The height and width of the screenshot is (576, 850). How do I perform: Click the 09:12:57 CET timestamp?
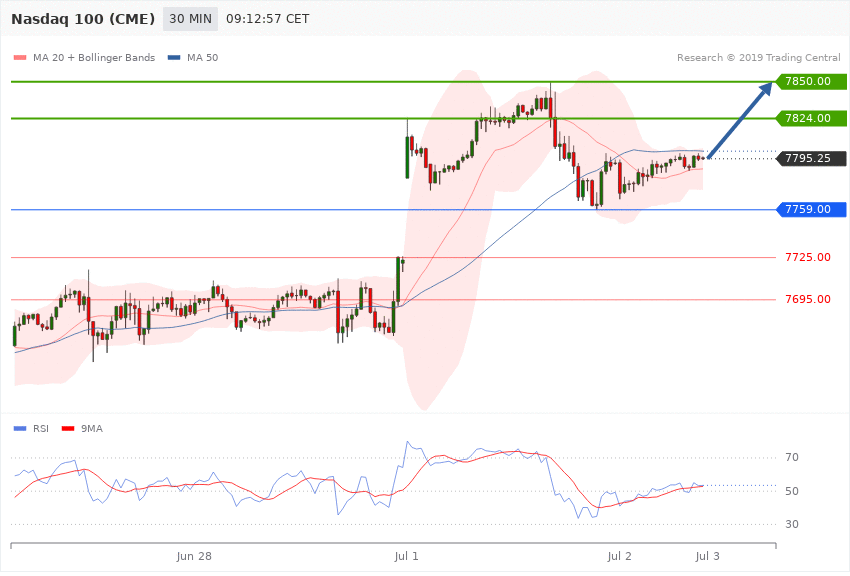click(x=267, y=19)
